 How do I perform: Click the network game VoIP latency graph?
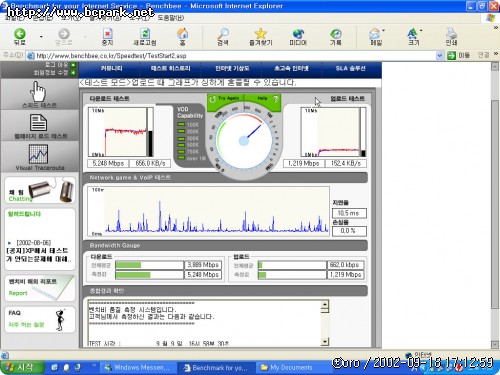(208, 211)
